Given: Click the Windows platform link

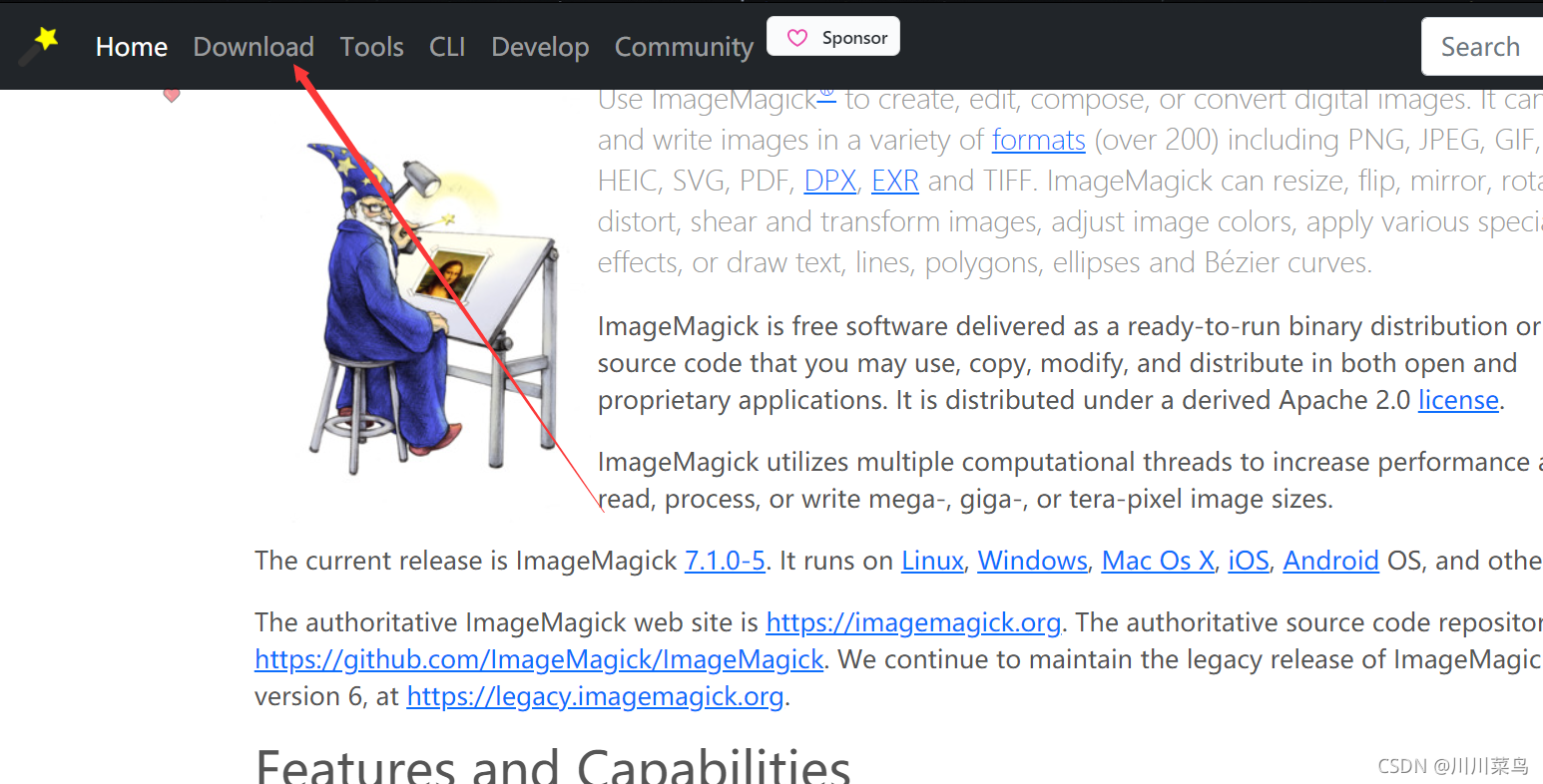Looking at the screenshot, I should pyautogui.click(x=1032, y=562).
